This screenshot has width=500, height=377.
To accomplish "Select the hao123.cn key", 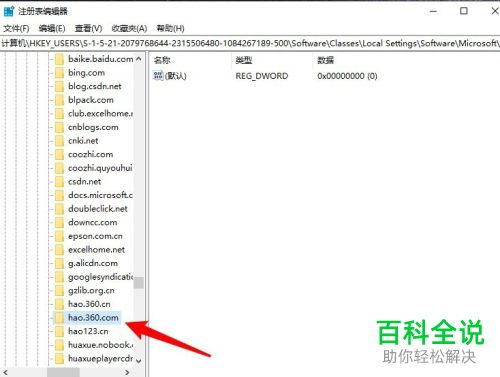I will click(x=88, y=331).
